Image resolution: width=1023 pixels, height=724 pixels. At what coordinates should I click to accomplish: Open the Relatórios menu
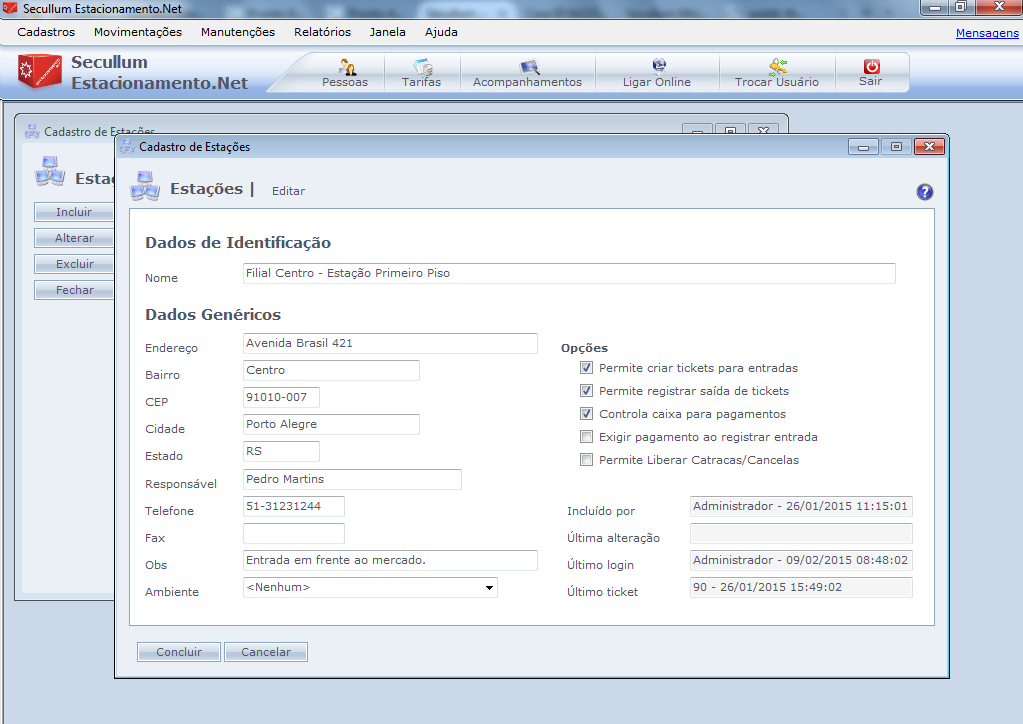click(x=322, y=32)
